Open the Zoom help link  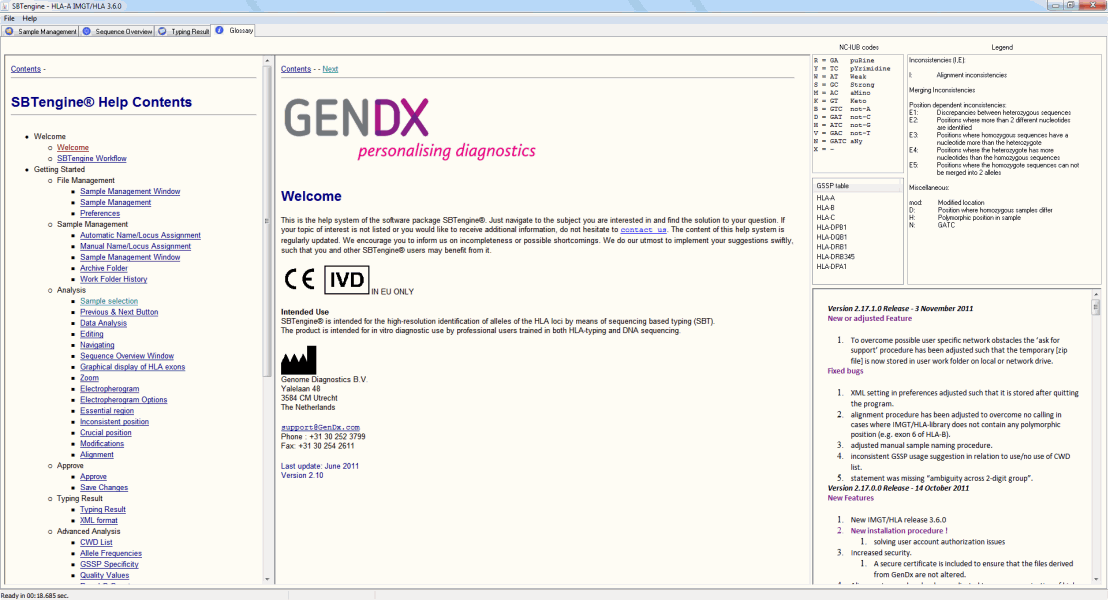pyautogui.click(x=89, y=378)
